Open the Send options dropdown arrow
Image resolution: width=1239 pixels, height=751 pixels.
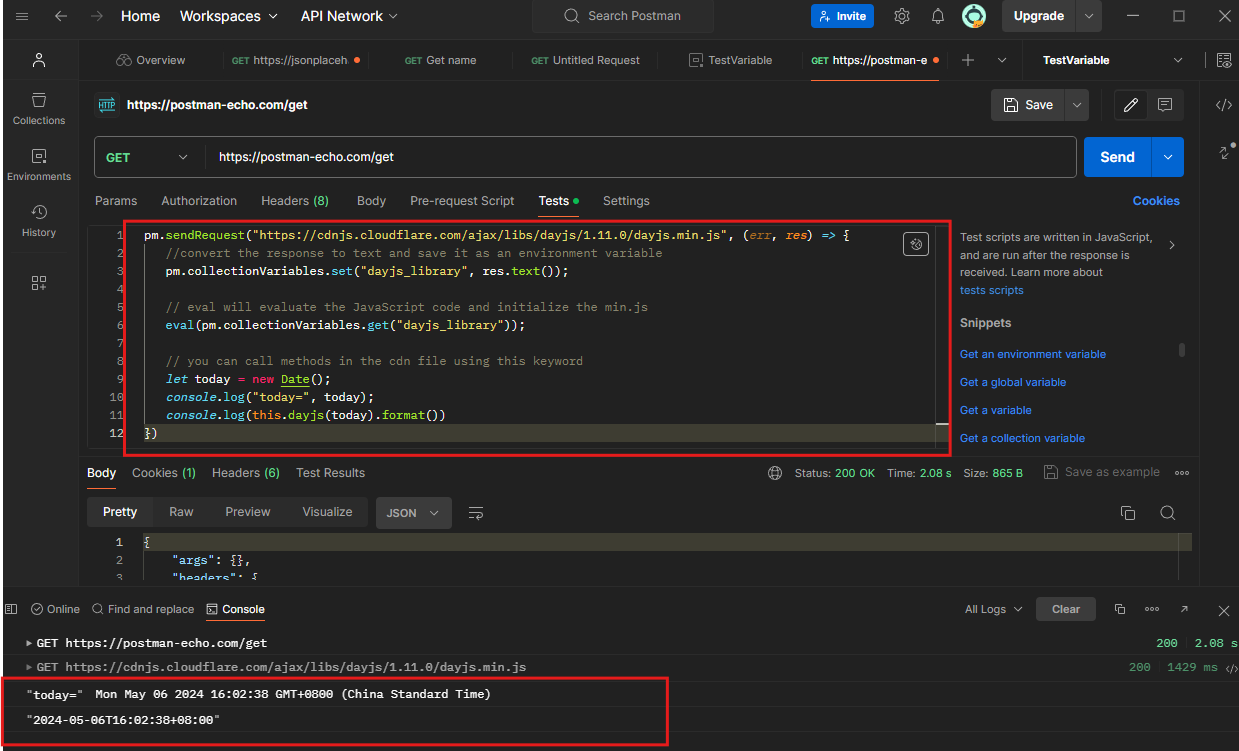(x=1168, y=157)
